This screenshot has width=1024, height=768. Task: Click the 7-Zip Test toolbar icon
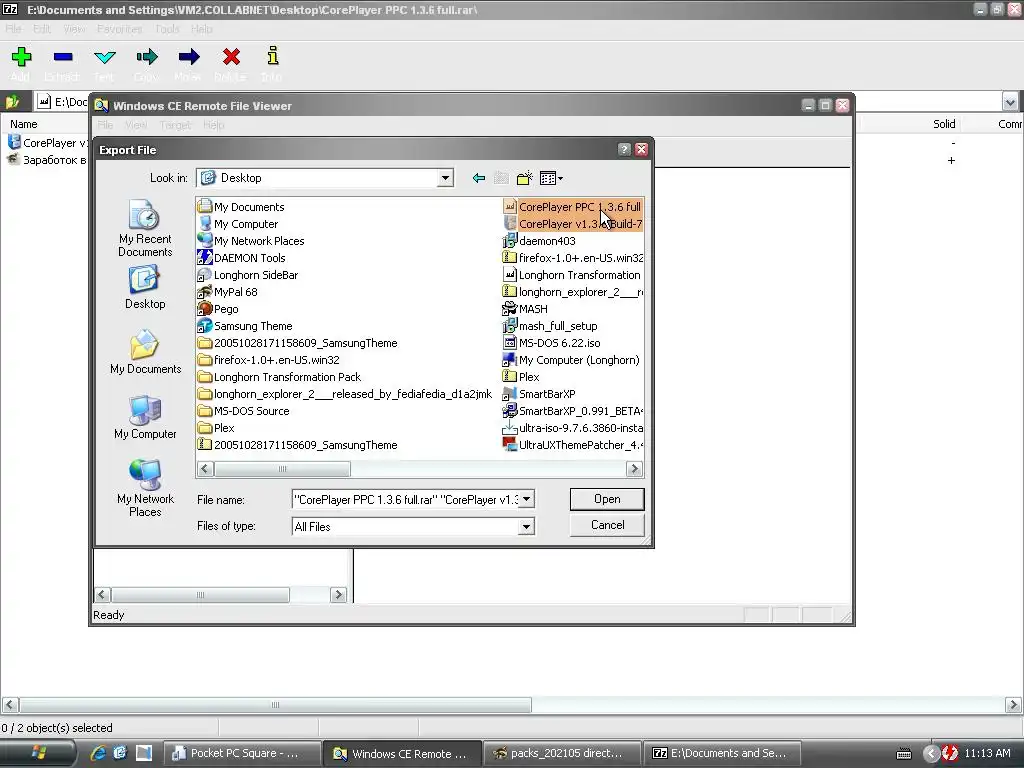coord(104,57)
